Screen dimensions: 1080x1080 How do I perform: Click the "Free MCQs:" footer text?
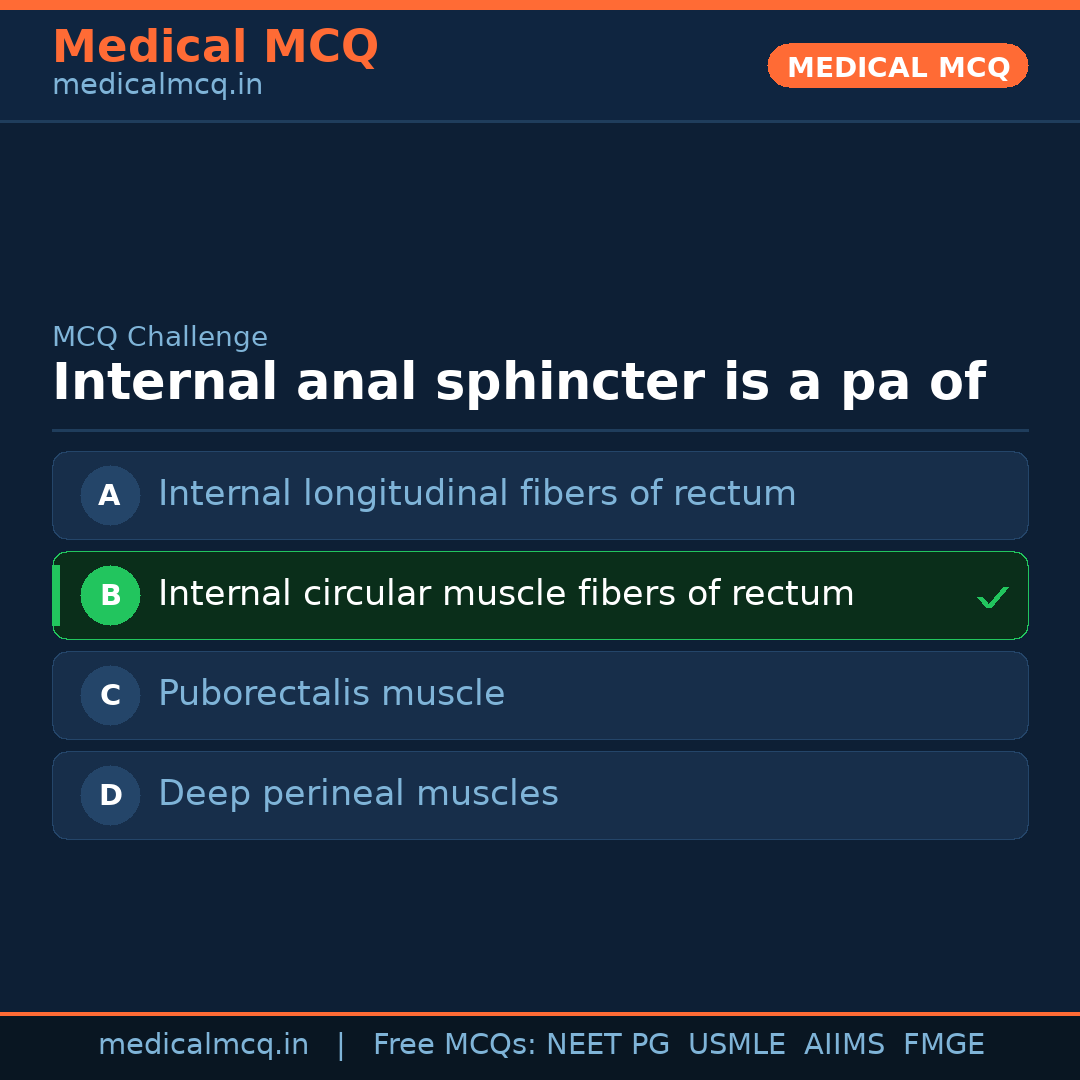pyautogui.click(x=455, y=1045)
